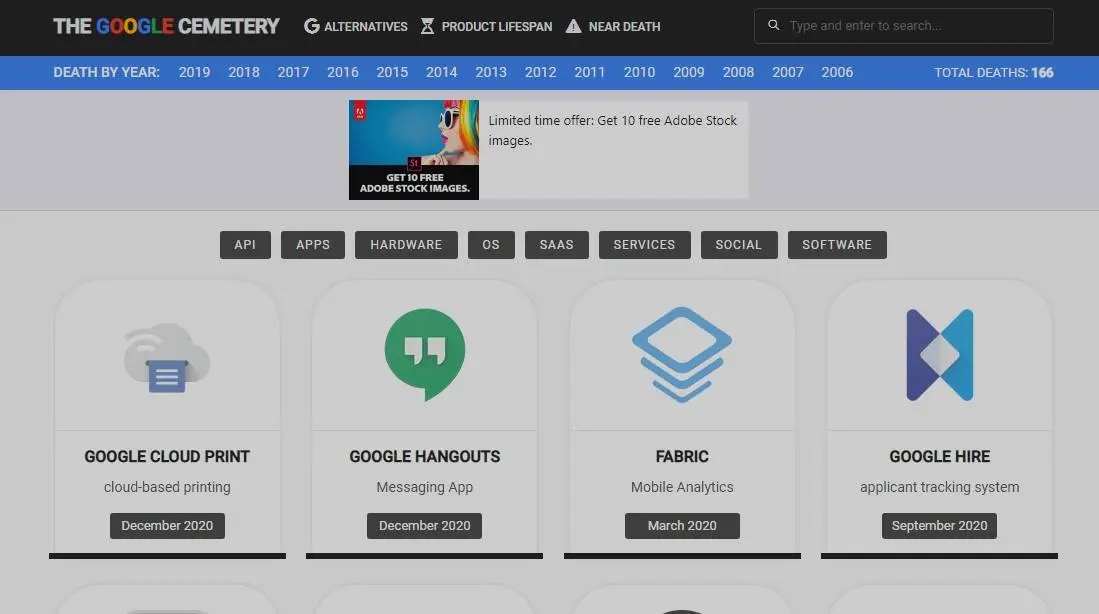
Task: Filter deaths by year 2007
Action: (788, 72)
